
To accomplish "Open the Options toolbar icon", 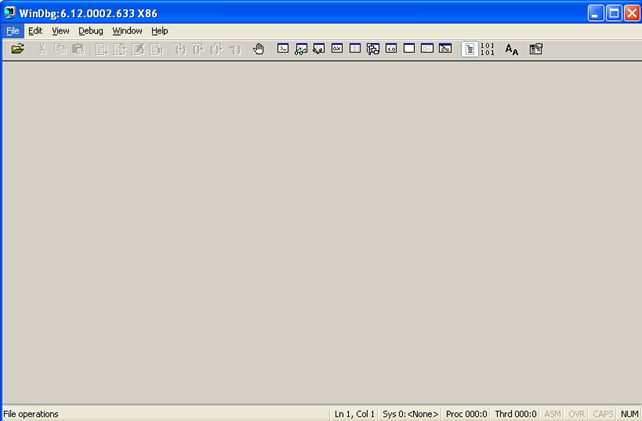I will click(x=536, y=48).
